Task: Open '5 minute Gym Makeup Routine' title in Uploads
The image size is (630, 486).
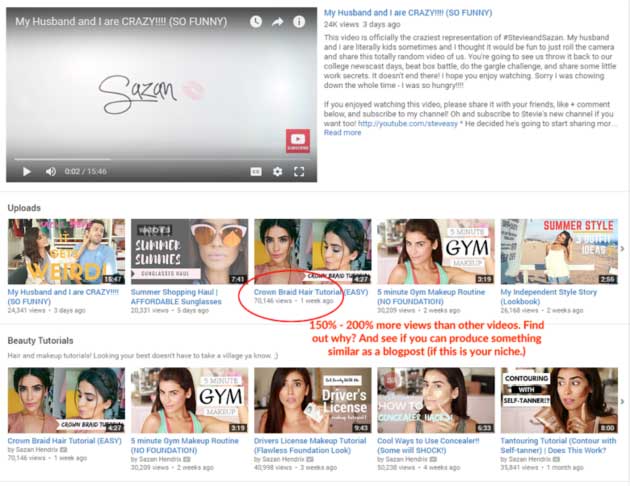Action: (431, 296)
